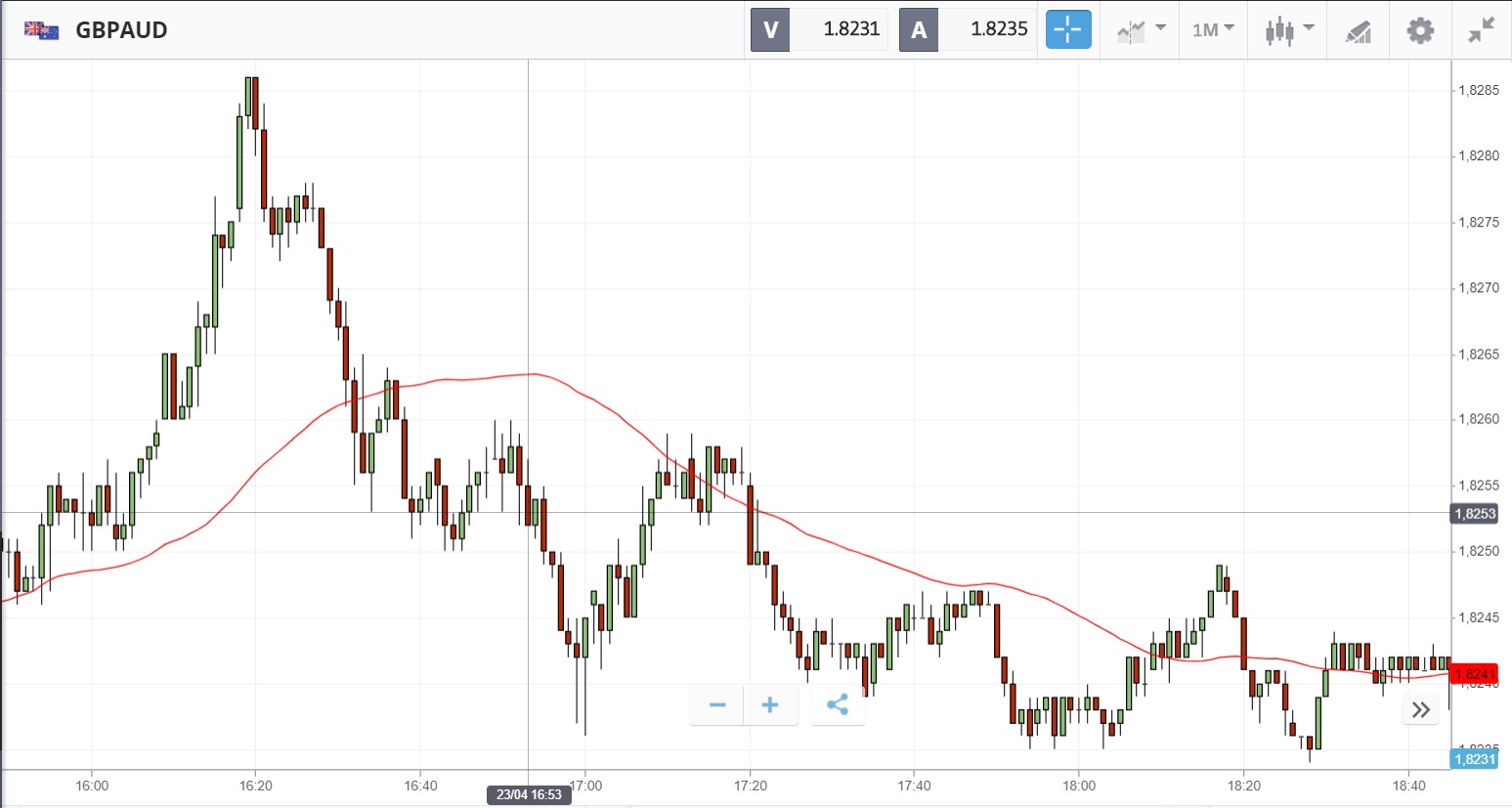Click the Australian flag icon beside GBPAUD

42,30
